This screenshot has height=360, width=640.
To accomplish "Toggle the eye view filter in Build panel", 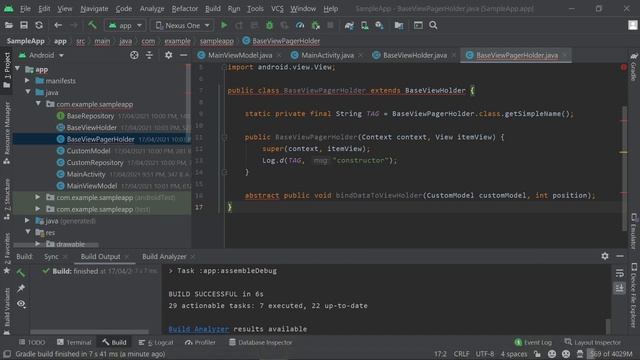I will (21, 304).
